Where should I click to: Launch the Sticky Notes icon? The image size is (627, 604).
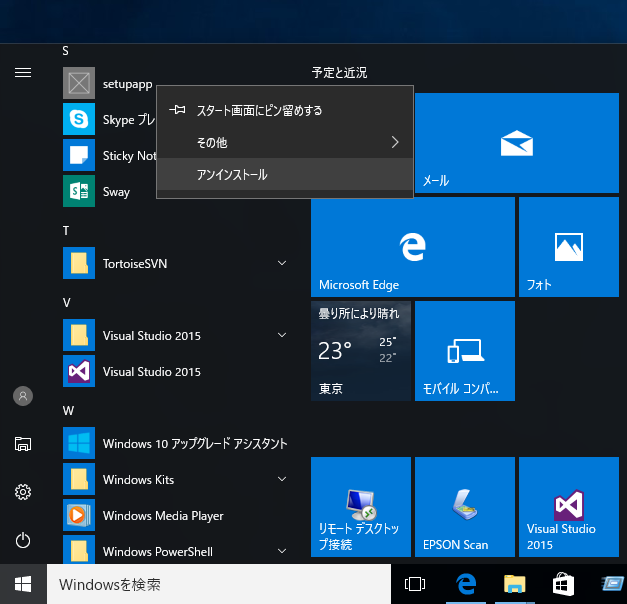(79, 155)
